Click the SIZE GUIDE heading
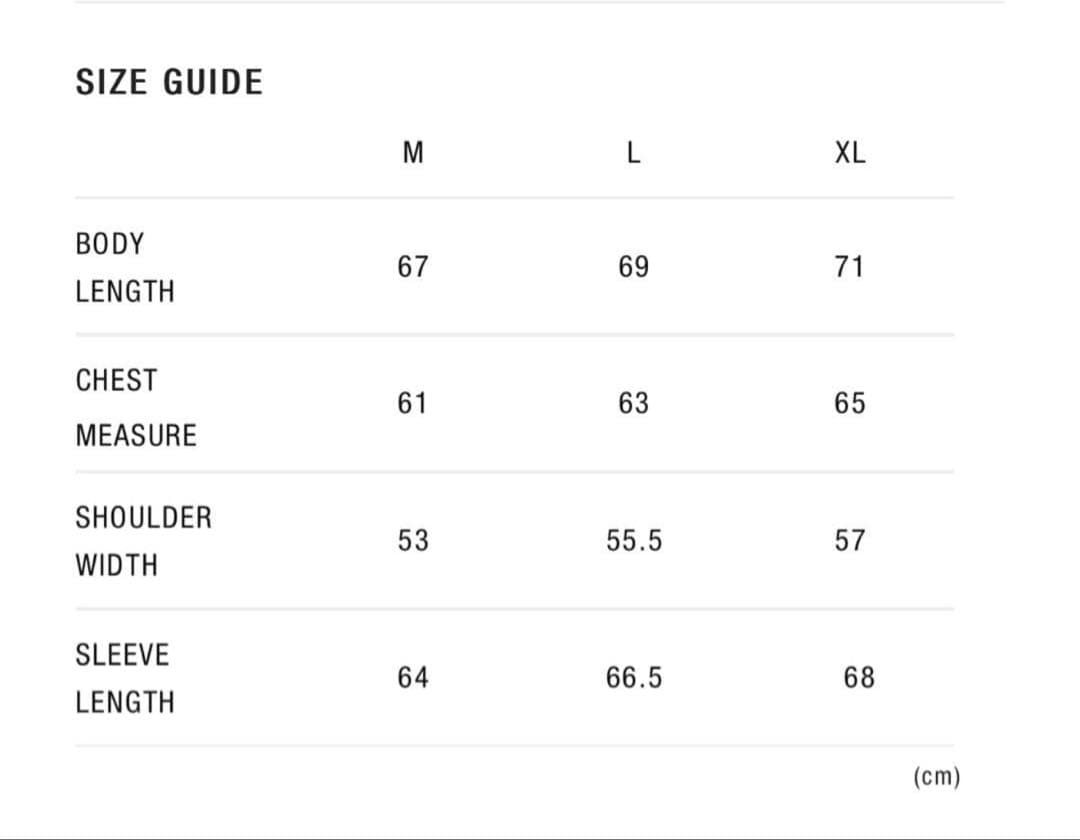1080x840 pixels. click(x=169, y=82)
